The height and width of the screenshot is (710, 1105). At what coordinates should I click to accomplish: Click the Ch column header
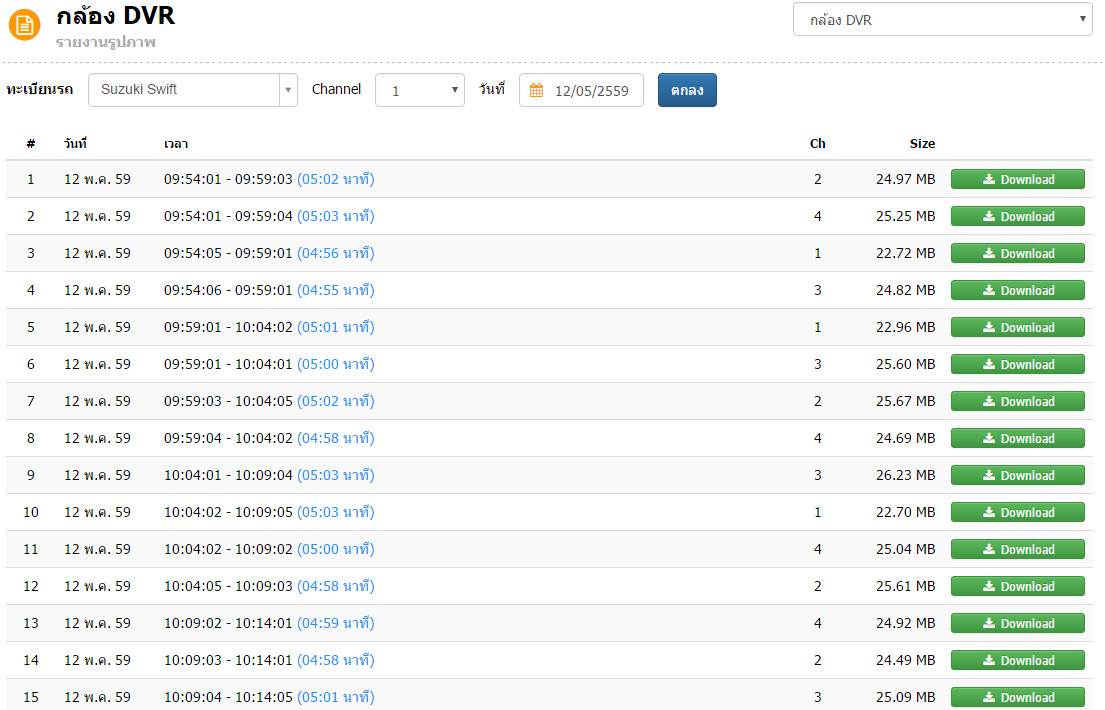[817, 144]
